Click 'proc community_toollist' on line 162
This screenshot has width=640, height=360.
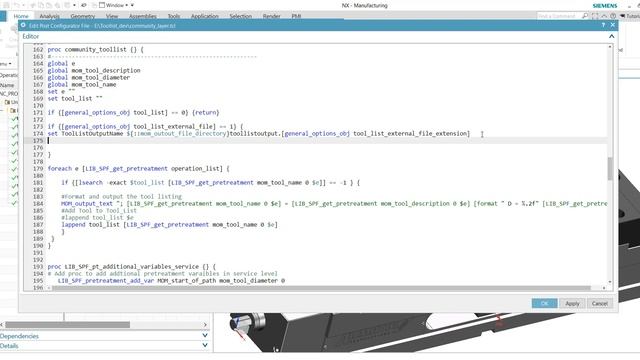click(x=87, y=49)
